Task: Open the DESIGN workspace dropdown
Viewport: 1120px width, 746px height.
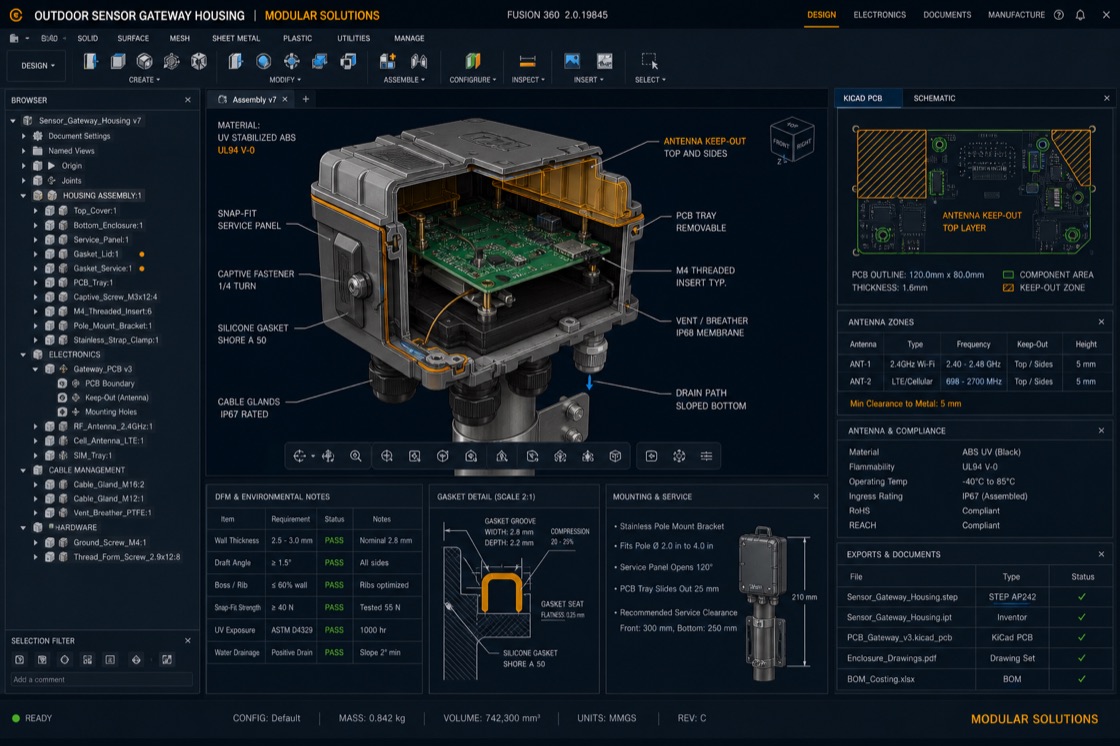Action: point(38,66)
